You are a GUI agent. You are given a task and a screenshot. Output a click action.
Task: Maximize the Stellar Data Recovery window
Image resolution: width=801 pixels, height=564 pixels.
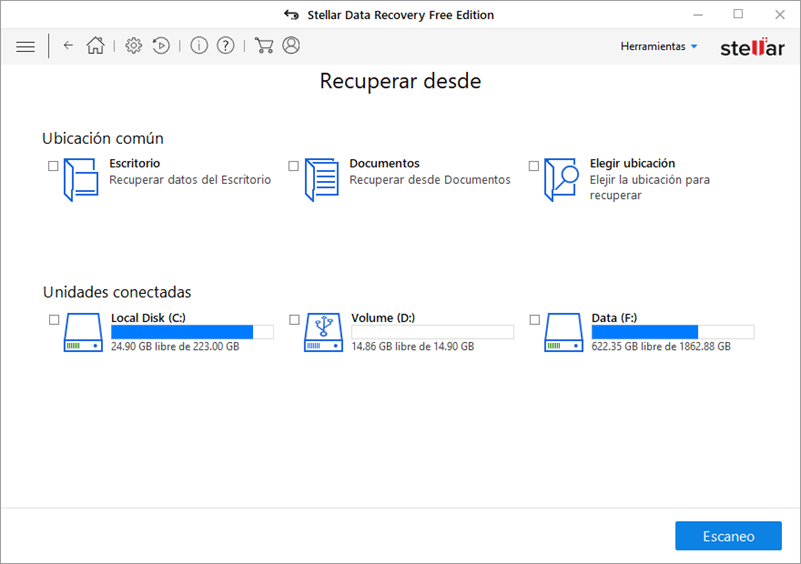coord(738,14)
